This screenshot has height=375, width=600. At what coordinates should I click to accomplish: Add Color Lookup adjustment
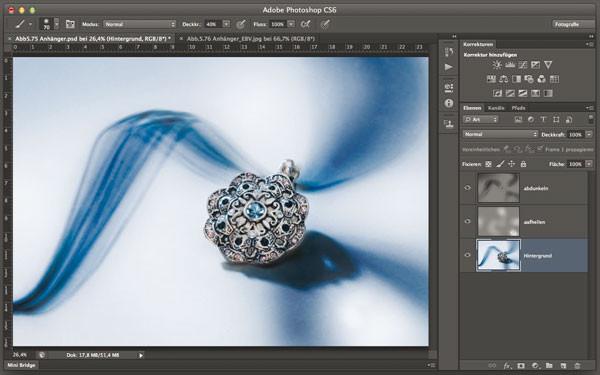(x=554, y=79)
